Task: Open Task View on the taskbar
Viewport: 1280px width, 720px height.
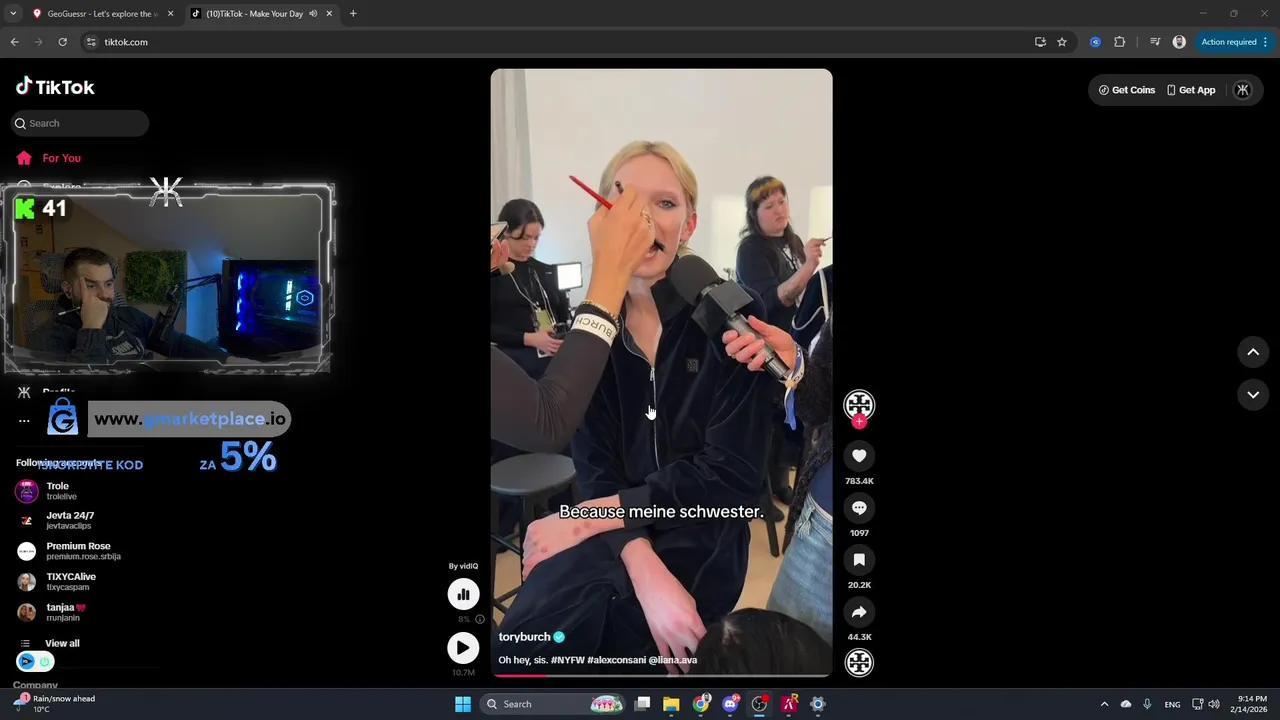Action: (x=643, y=704)
